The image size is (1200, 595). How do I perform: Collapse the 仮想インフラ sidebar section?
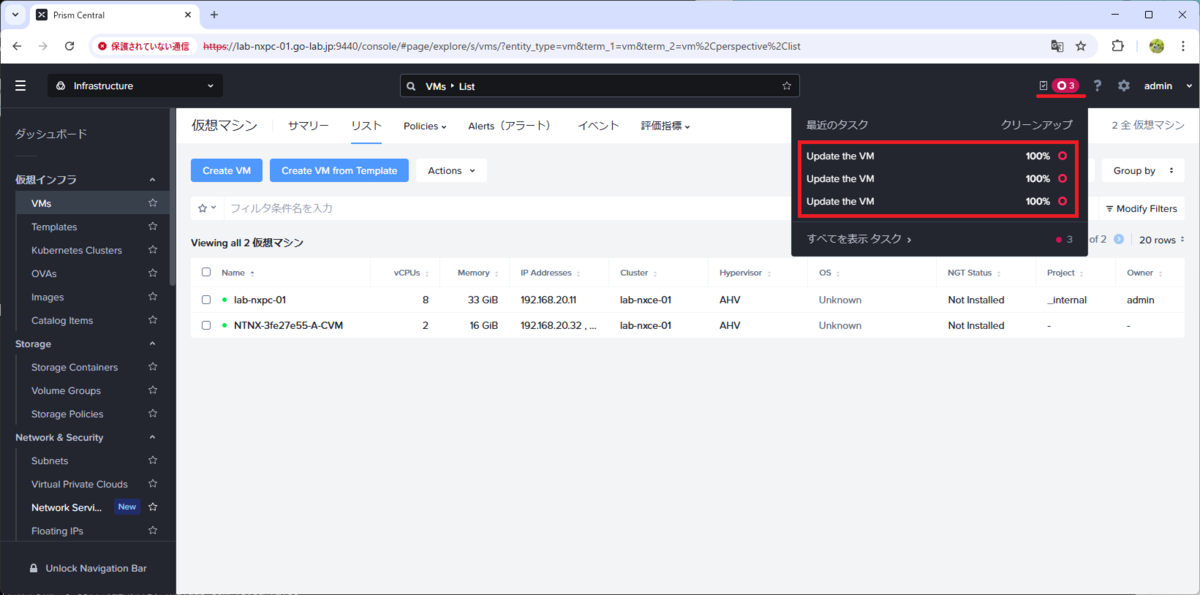[152, 180]
